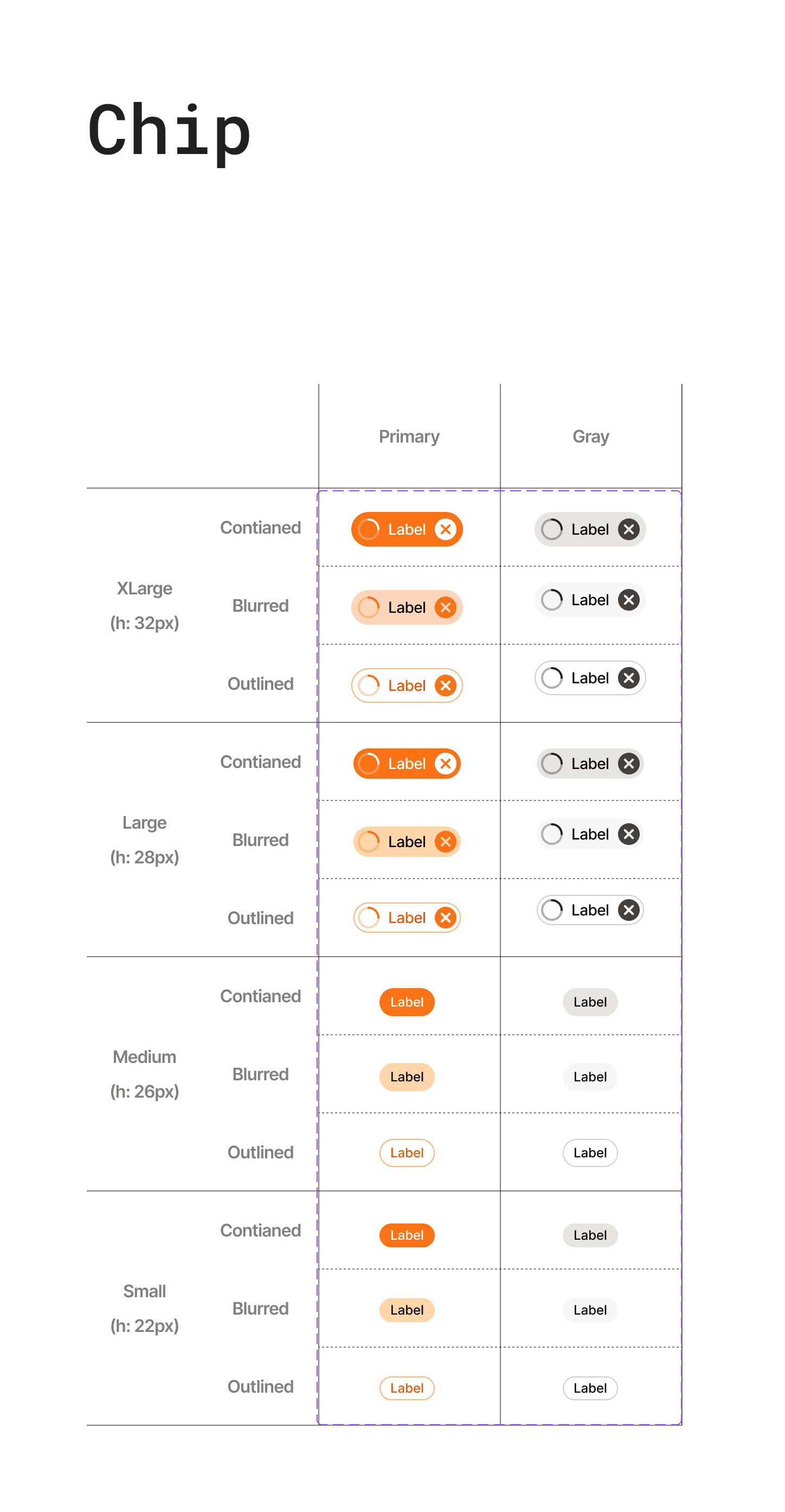Click the close icon on XLarge Primary Contained chip
This screenshot has height=1512, width=785.
[445, 529]
